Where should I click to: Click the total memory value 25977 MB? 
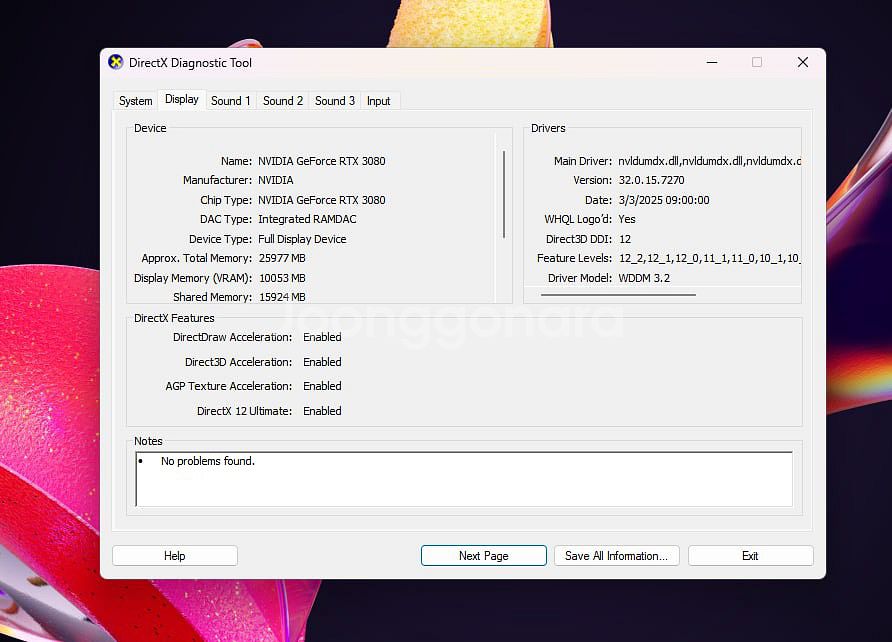point(282,258)
